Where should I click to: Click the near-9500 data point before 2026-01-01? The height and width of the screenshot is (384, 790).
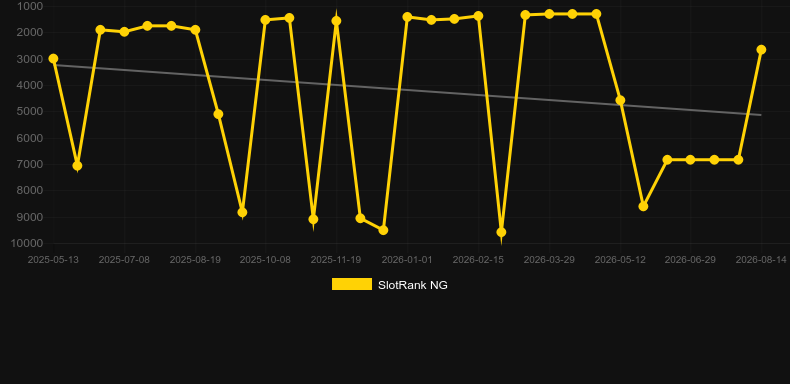[383, 230]
